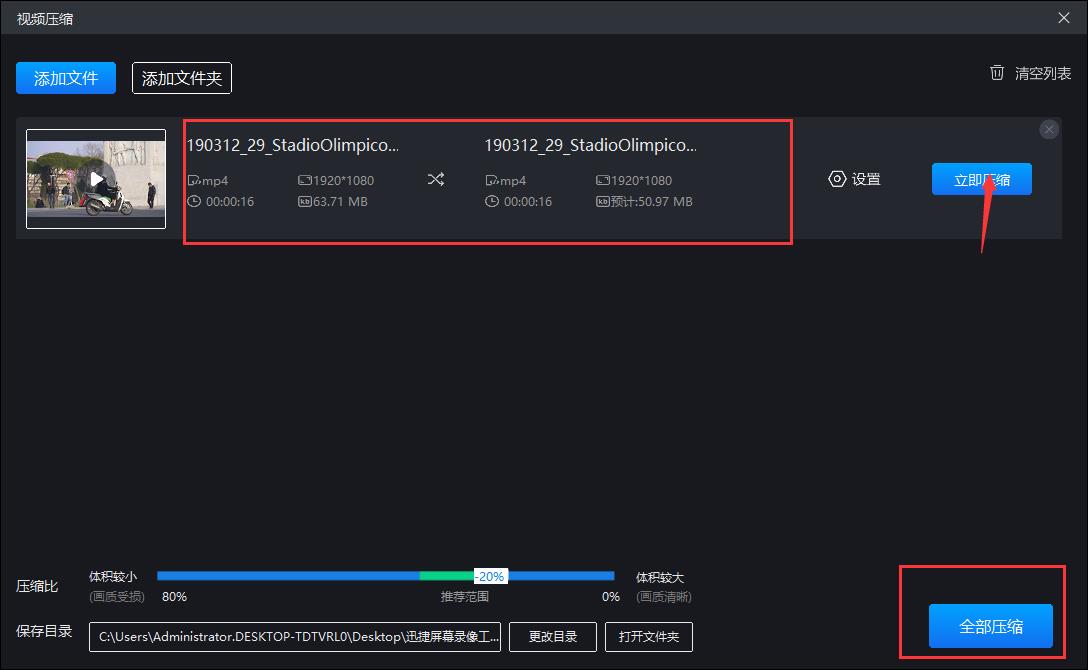Click the 添加文件 button
Image resolution: width=1088 pixels, height=670 pixels.
66,78
